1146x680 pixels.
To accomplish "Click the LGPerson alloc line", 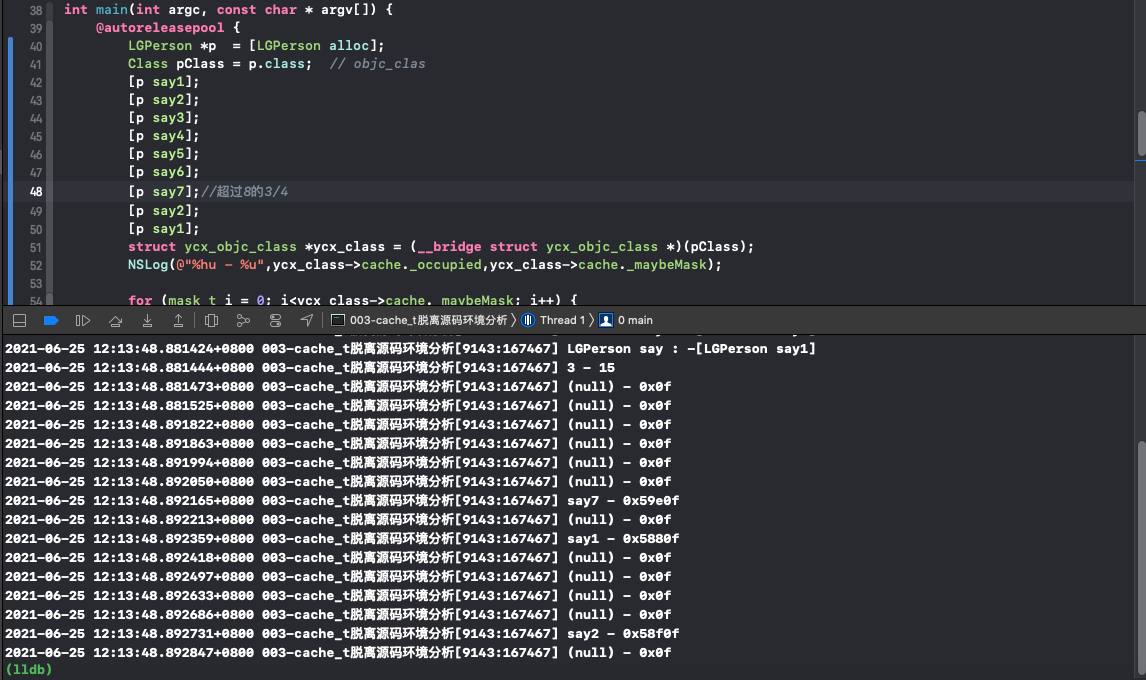I will click(x=256, y=45).
